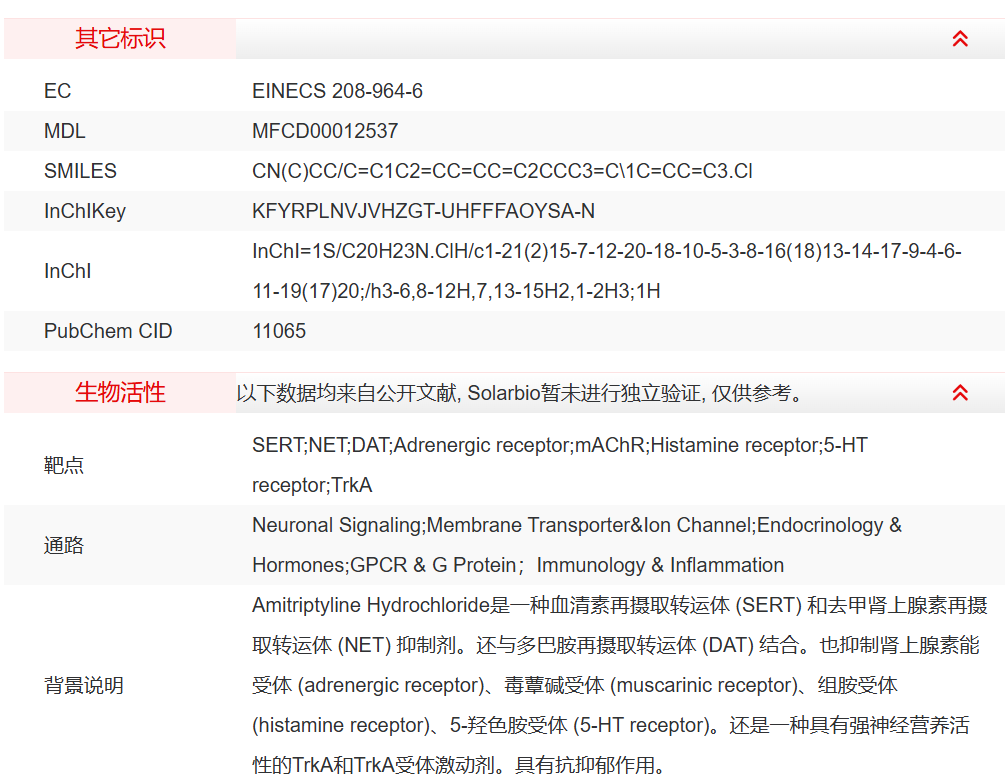The image size is (1005, 777).
Task: Click the EINECS 208-964-6 value
Action: tap(337, 91)
